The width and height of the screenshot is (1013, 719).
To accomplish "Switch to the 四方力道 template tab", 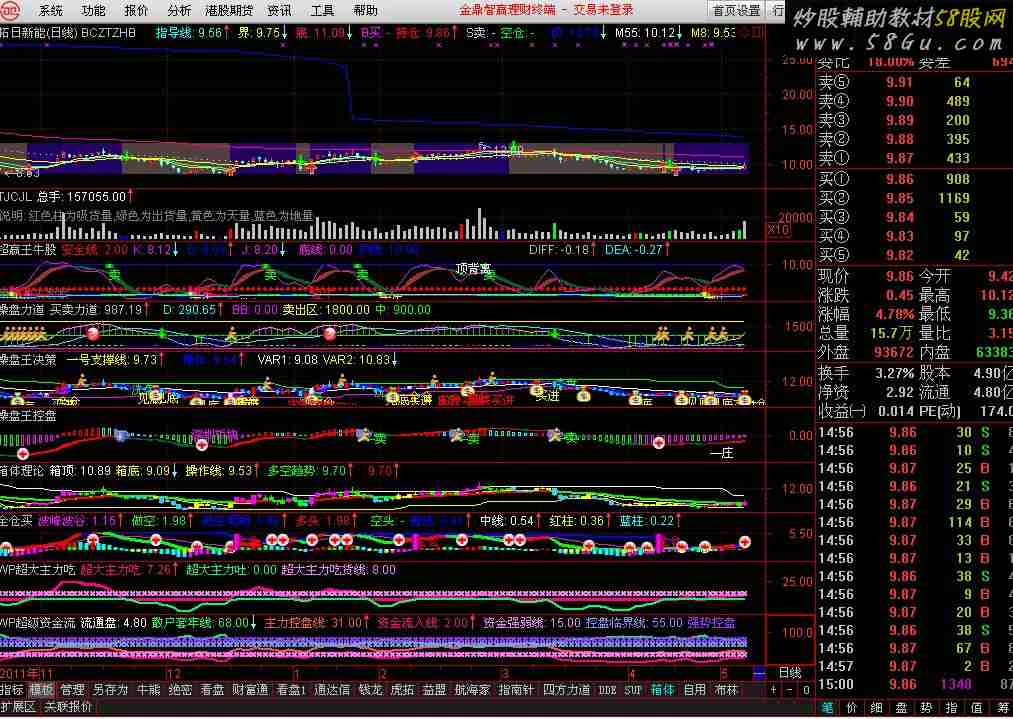I will [567, 690].
